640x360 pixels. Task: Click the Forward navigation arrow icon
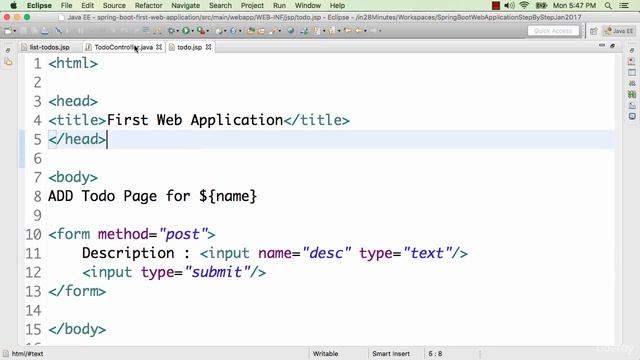(x=373, y=31)
